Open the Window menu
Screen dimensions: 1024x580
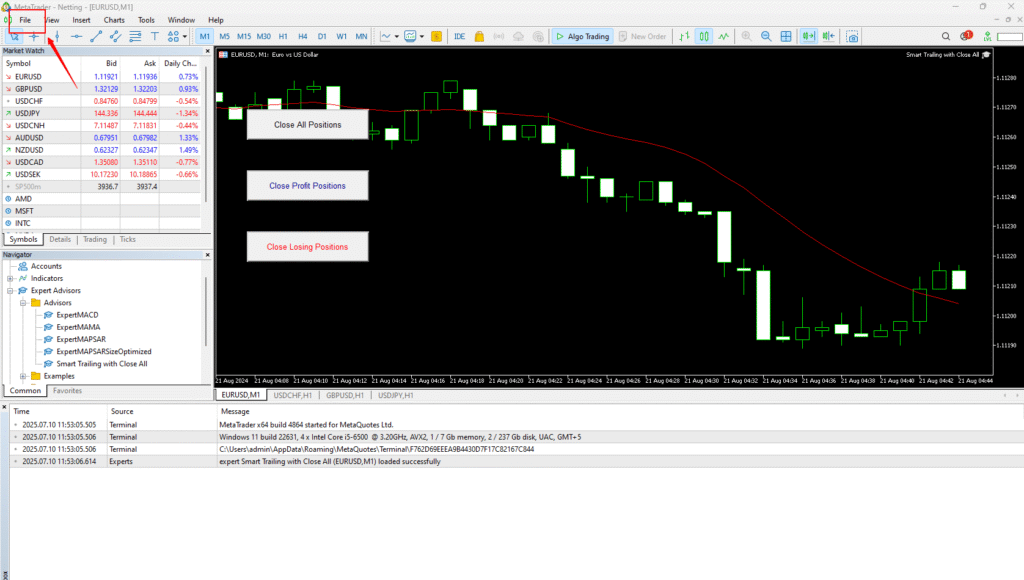[x=182, y=20]
